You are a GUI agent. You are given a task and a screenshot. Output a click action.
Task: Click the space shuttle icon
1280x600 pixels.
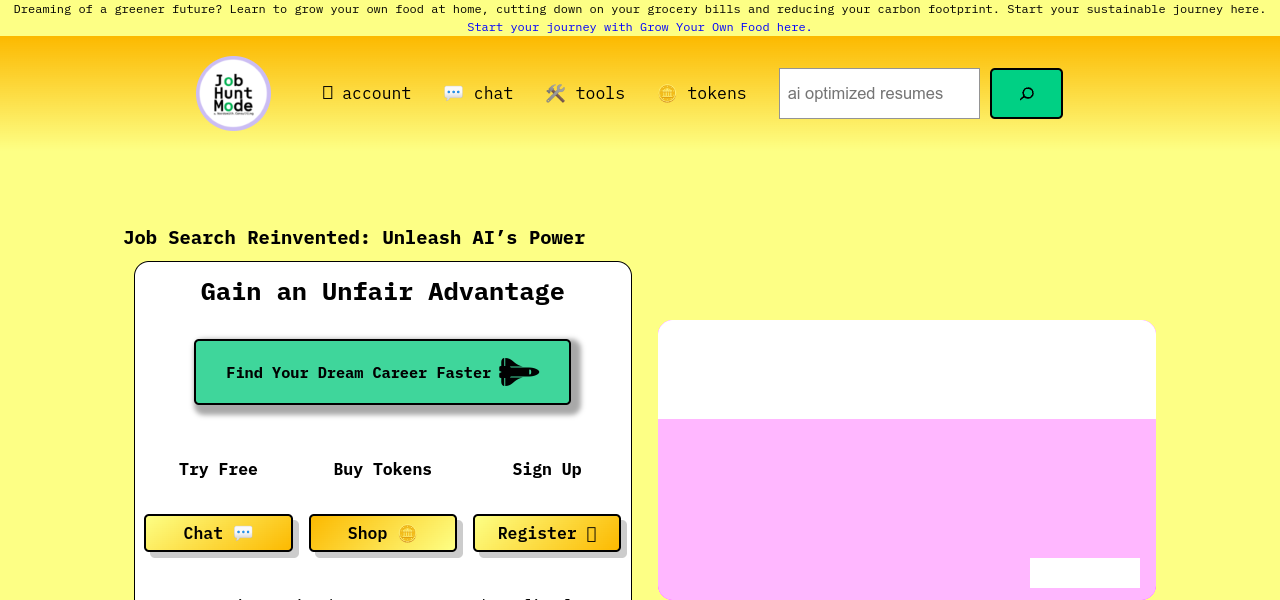click(519, 372)
